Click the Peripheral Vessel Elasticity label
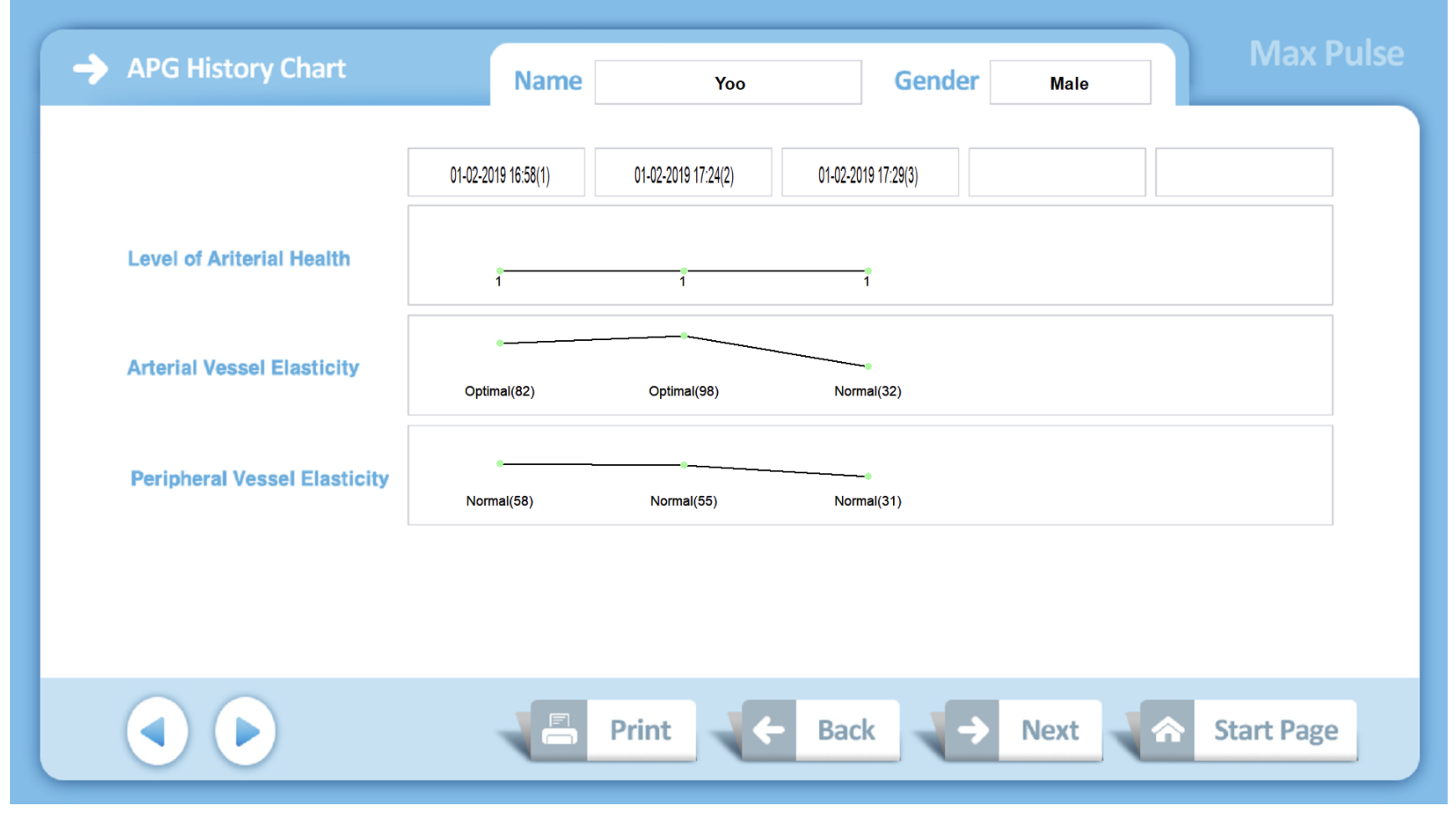 point(260,478)
